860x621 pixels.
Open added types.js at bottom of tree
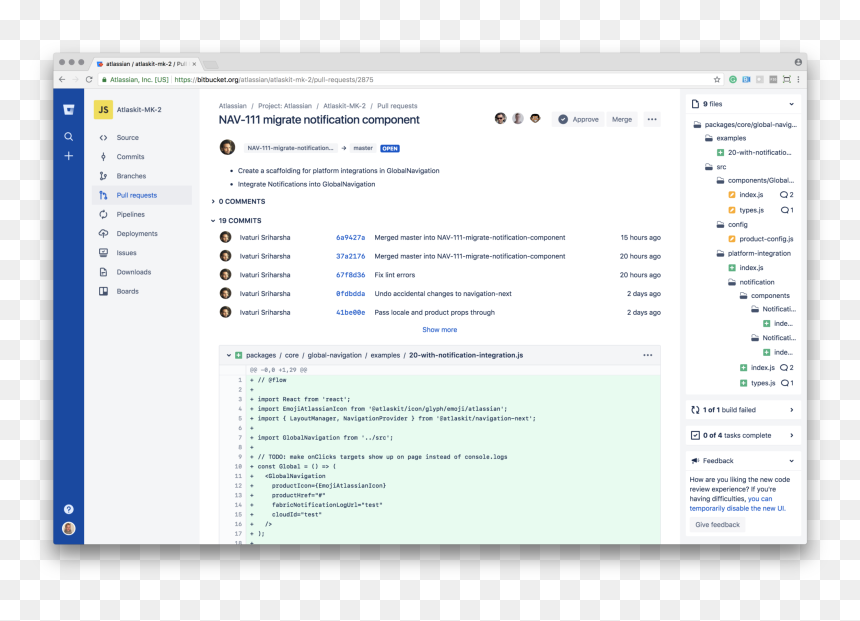(758, 383)
